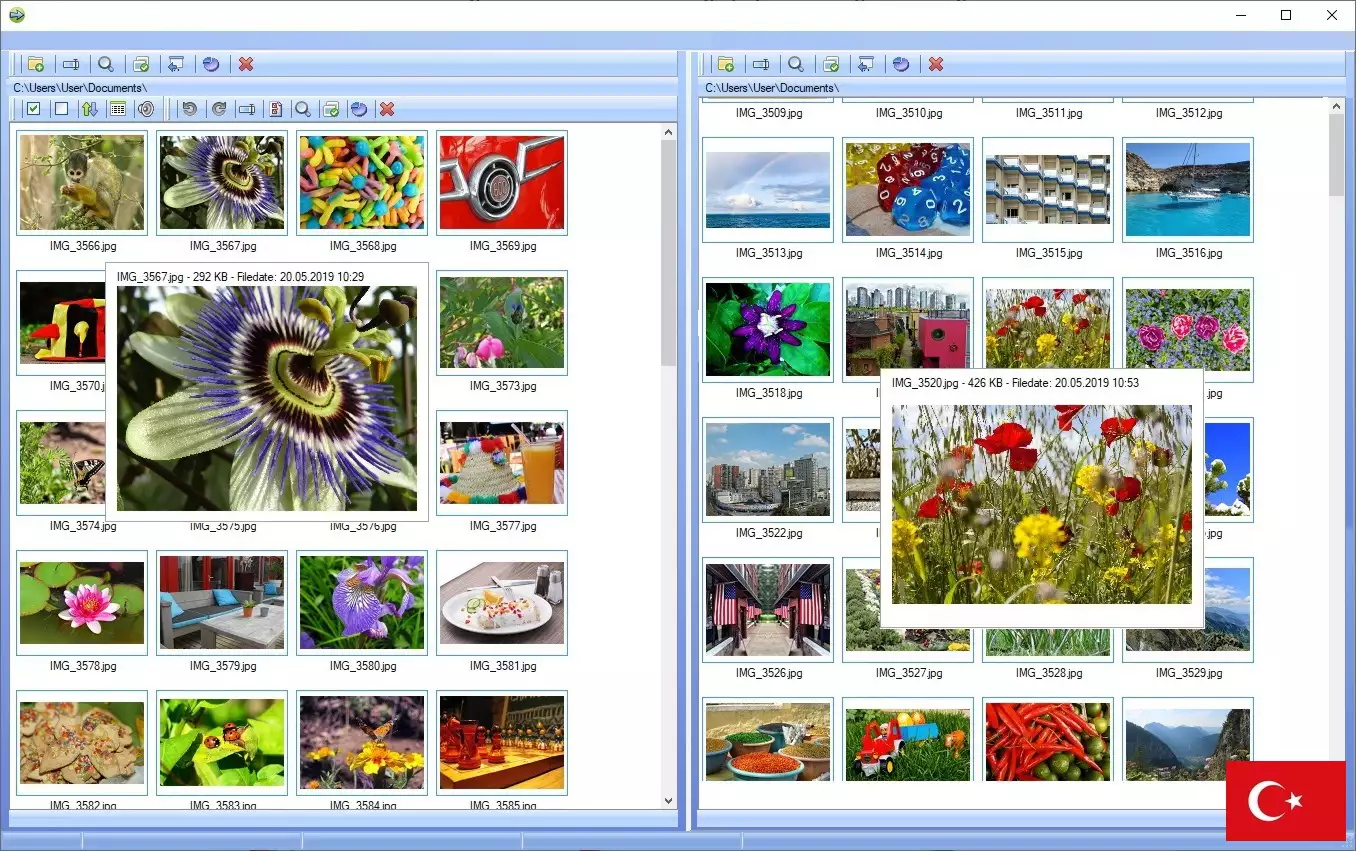Click the undo arrow icon in the left pane

(189, 108)
